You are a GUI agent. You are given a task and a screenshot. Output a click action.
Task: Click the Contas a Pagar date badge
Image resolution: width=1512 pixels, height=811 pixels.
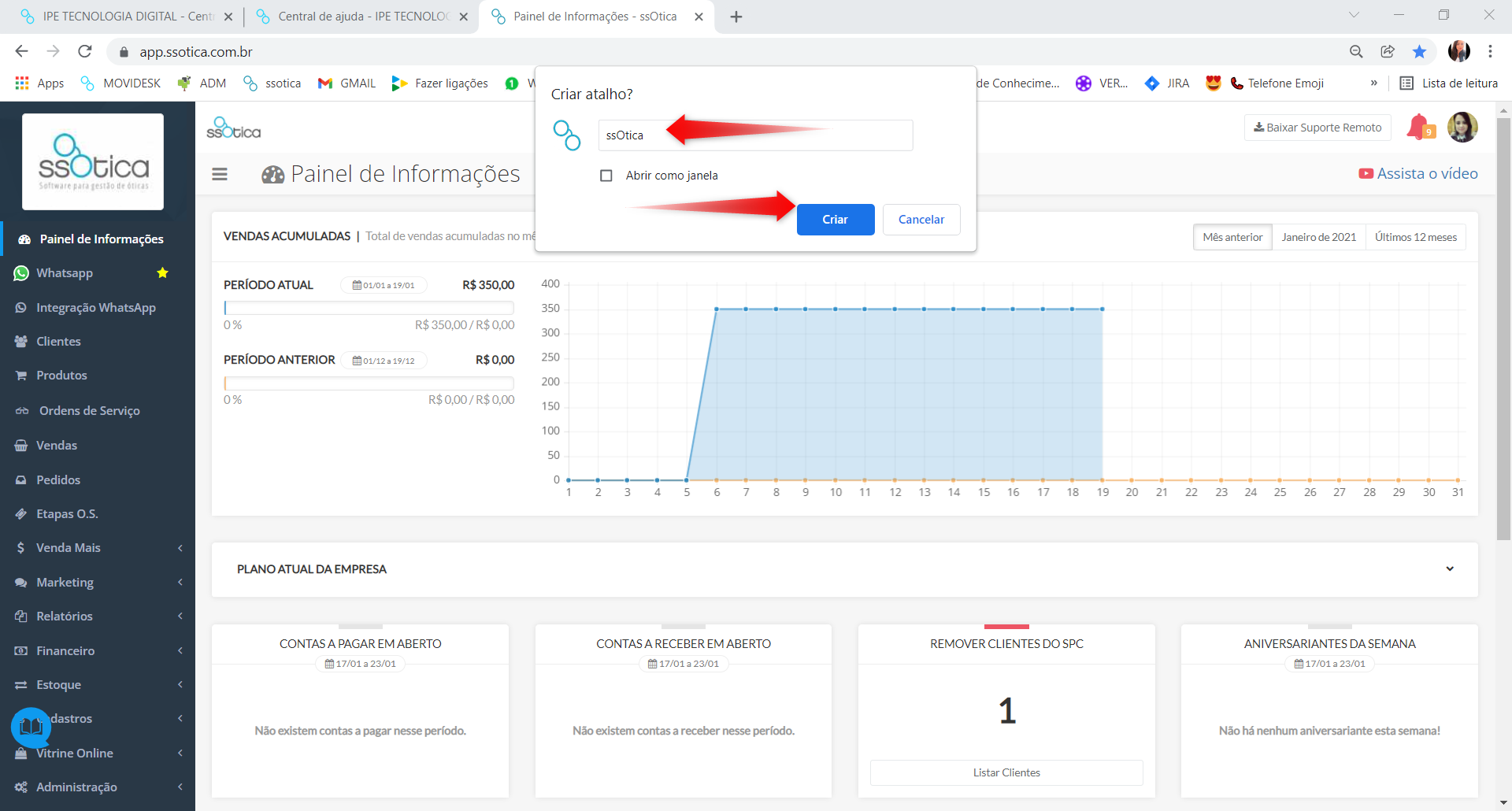pos(360,664)
